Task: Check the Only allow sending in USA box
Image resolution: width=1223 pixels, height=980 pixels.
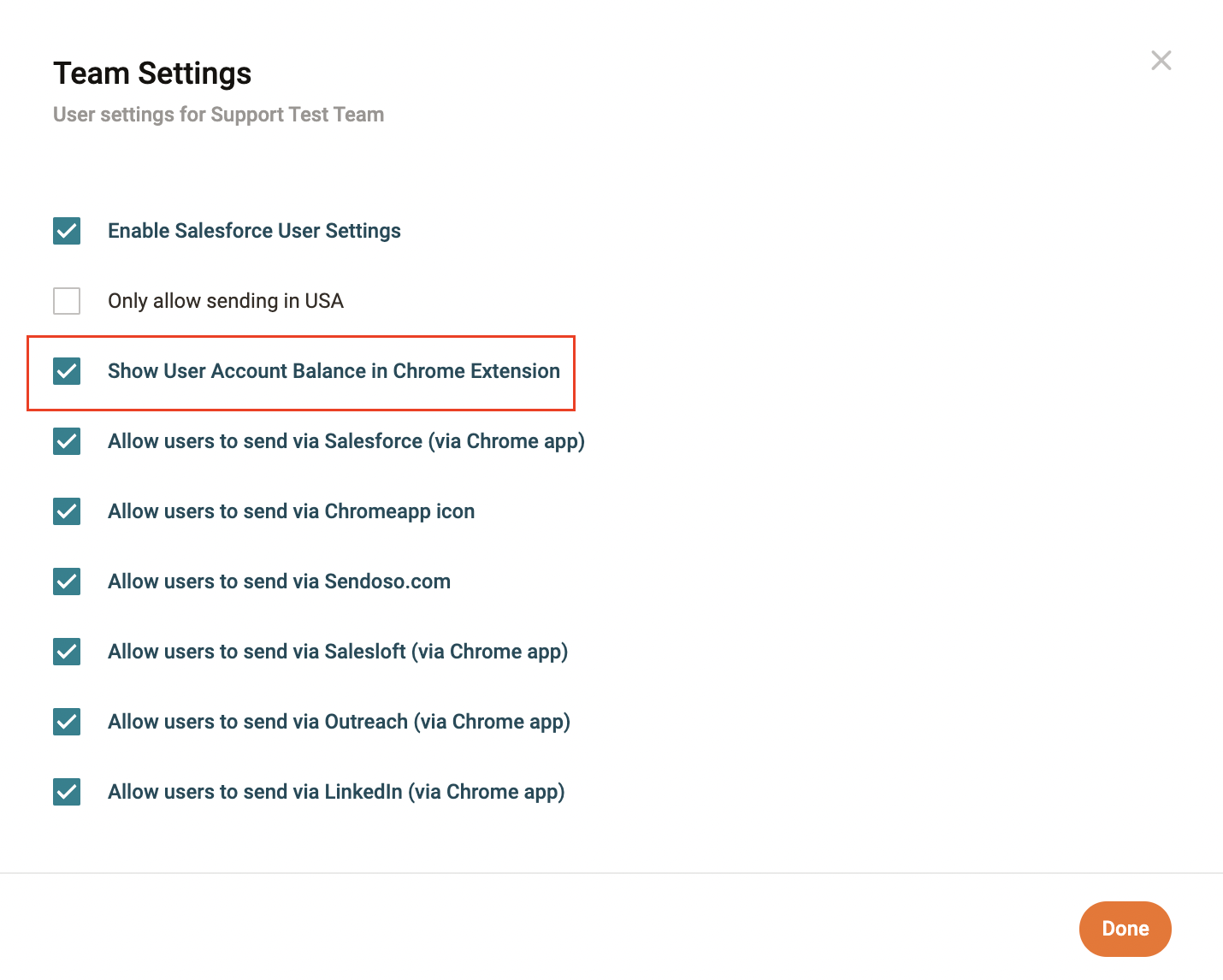Action: [67, 301]
